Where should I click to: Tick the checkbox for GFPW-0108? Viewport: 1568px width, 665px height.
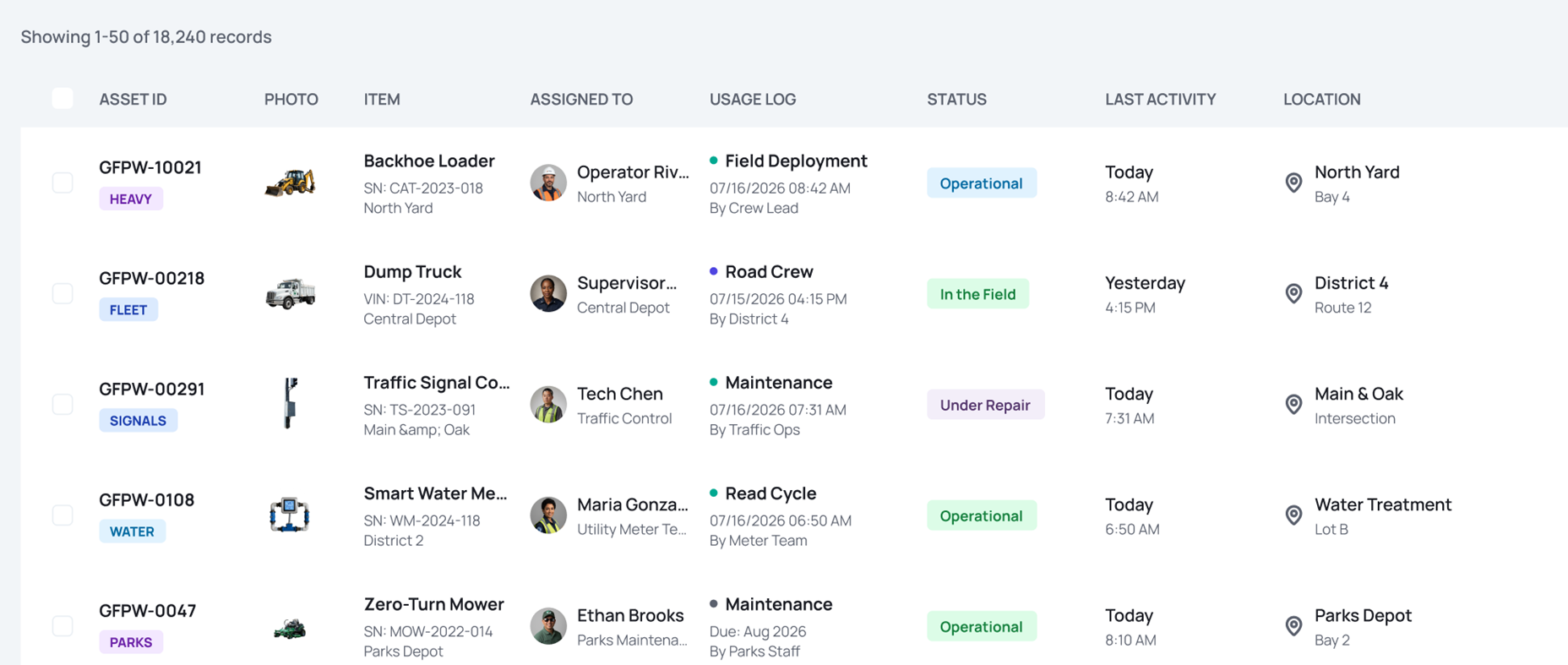(63, 515)
